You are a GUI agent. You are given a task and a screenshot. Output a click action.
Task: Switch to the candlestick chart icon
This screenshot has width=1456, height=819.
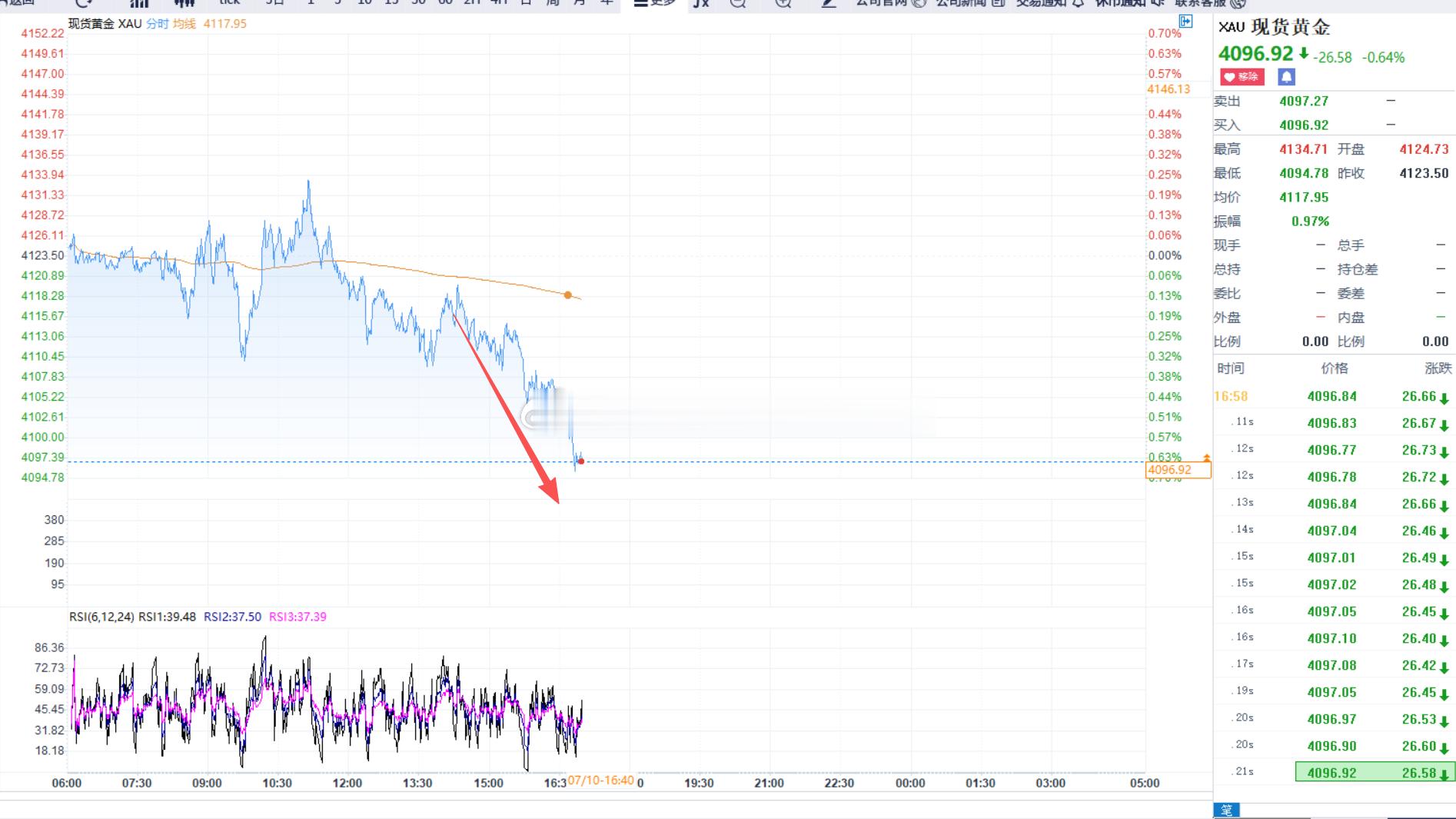(184, 3)
